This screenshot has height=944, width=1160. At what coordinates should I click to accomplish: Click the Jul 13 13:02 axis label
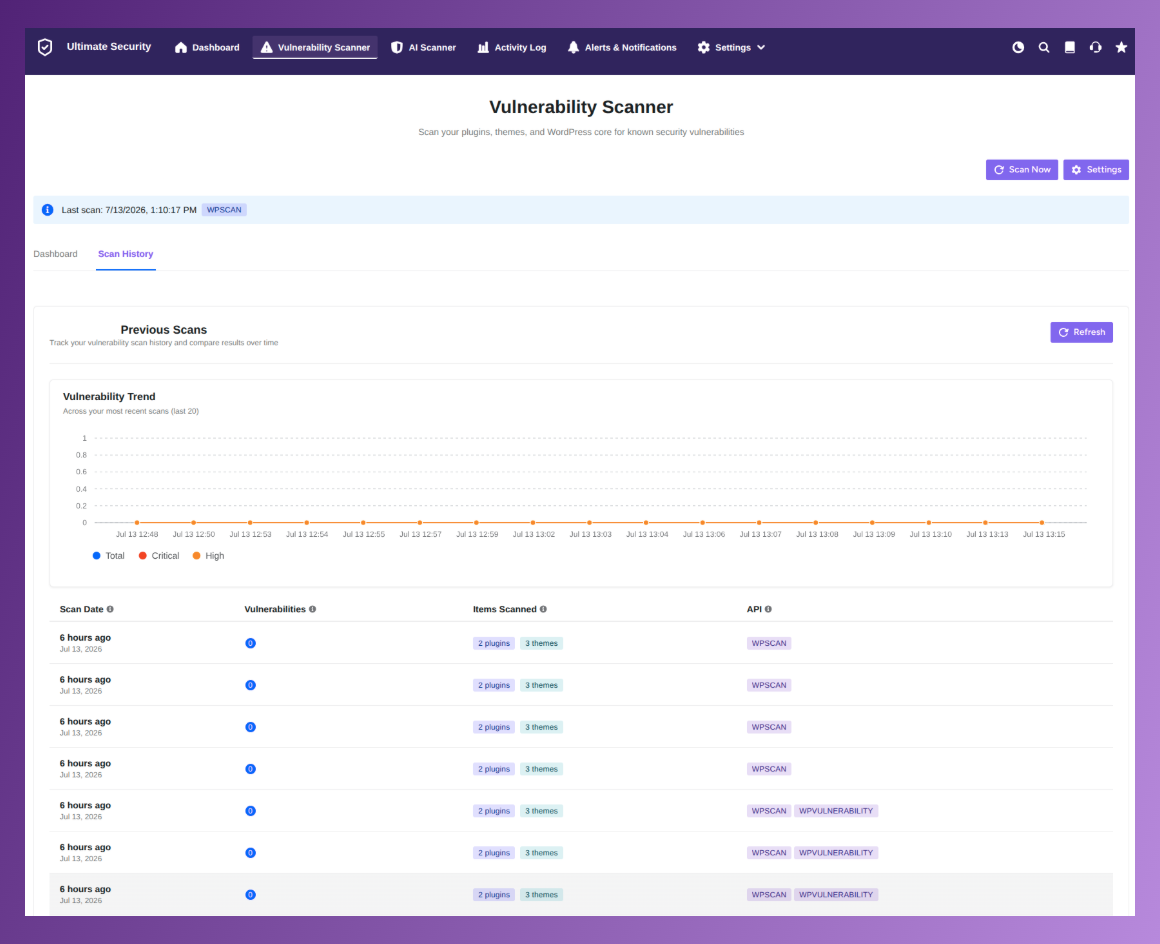(533, 534)
